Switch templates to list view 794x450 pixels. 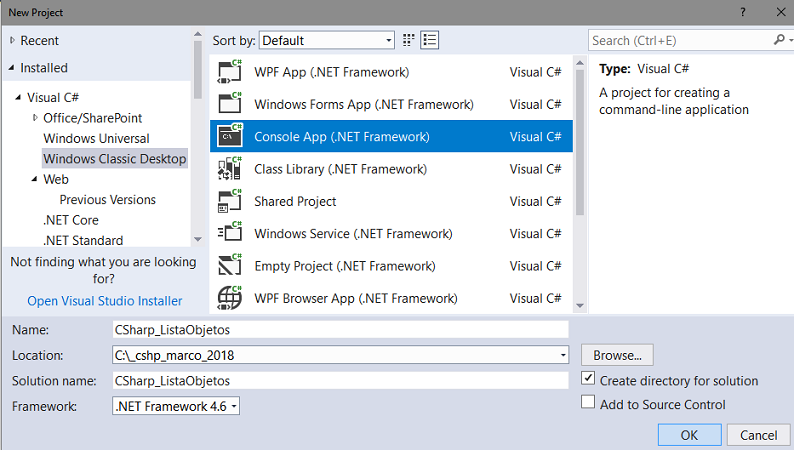pyautogui.click(x=430, y=40)
